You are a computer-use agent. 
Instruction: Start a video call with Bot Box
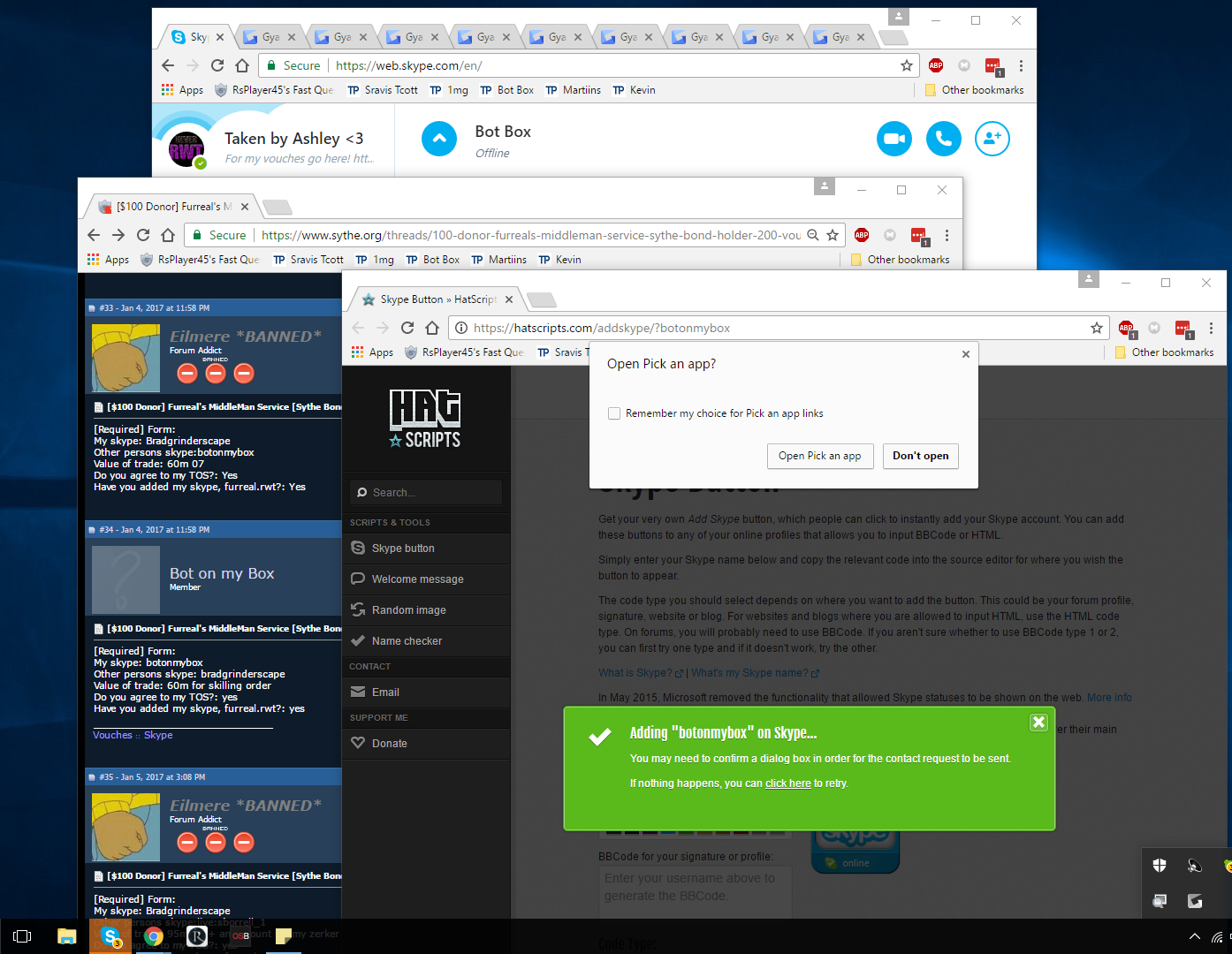click(x=894, y=139)
